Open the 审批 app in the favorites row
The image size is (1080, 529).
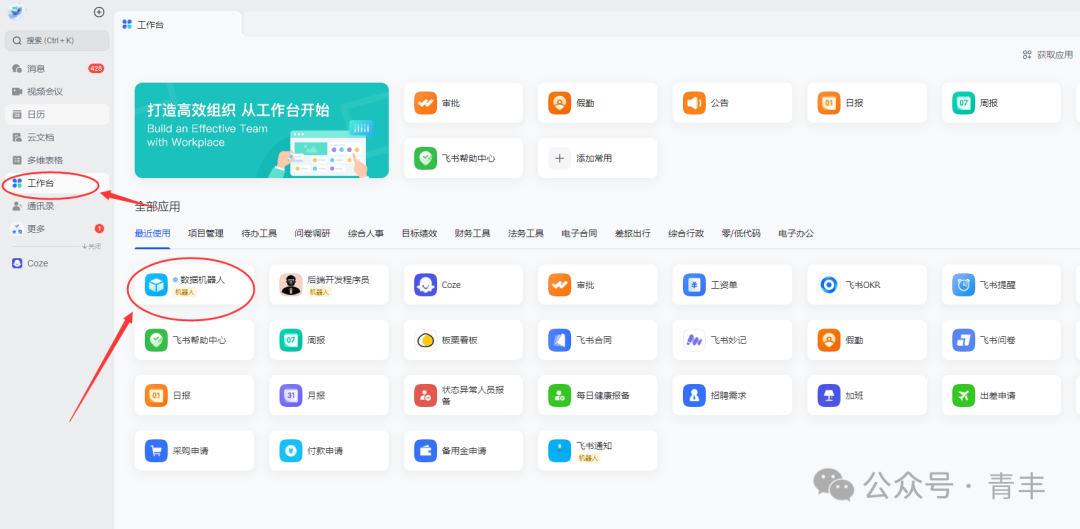pyautogui.click(x=464, y=103)
